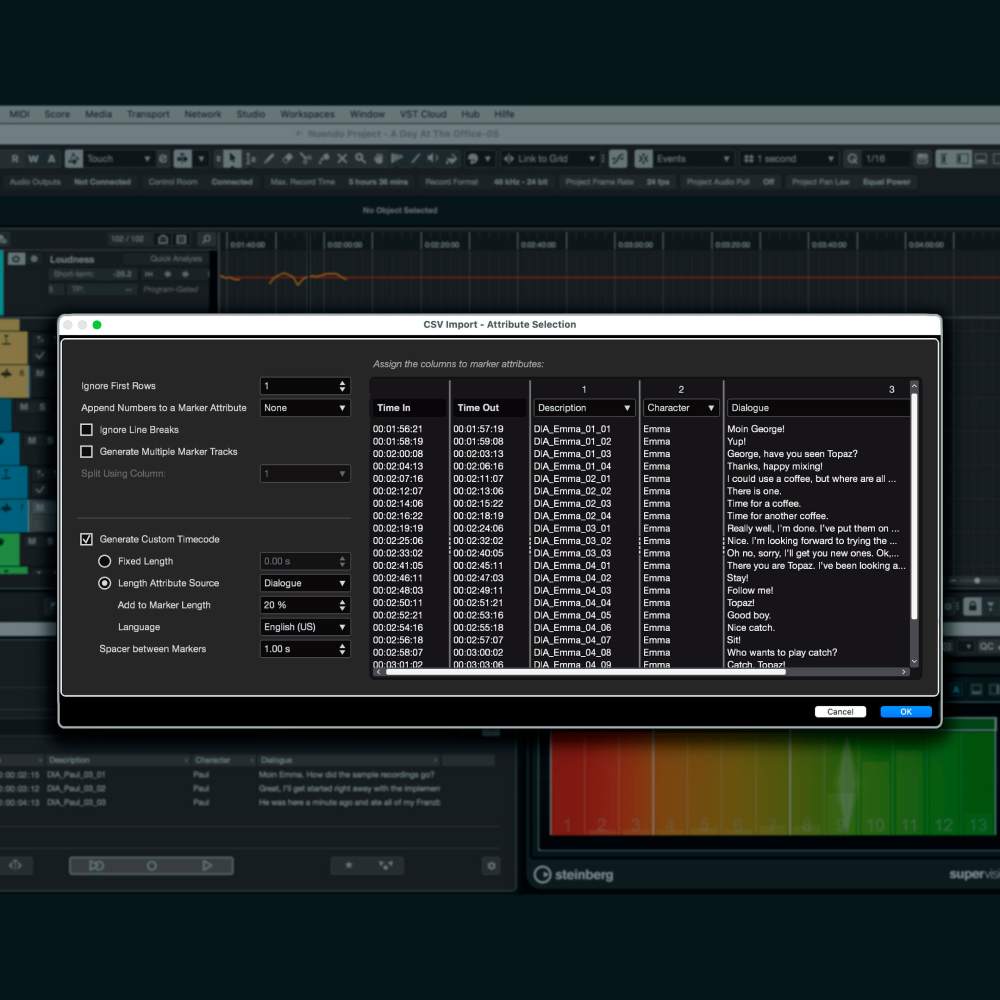Select the Draw pencil tool
Screen dimensions: 1000x1000
(x=269, y=158)
